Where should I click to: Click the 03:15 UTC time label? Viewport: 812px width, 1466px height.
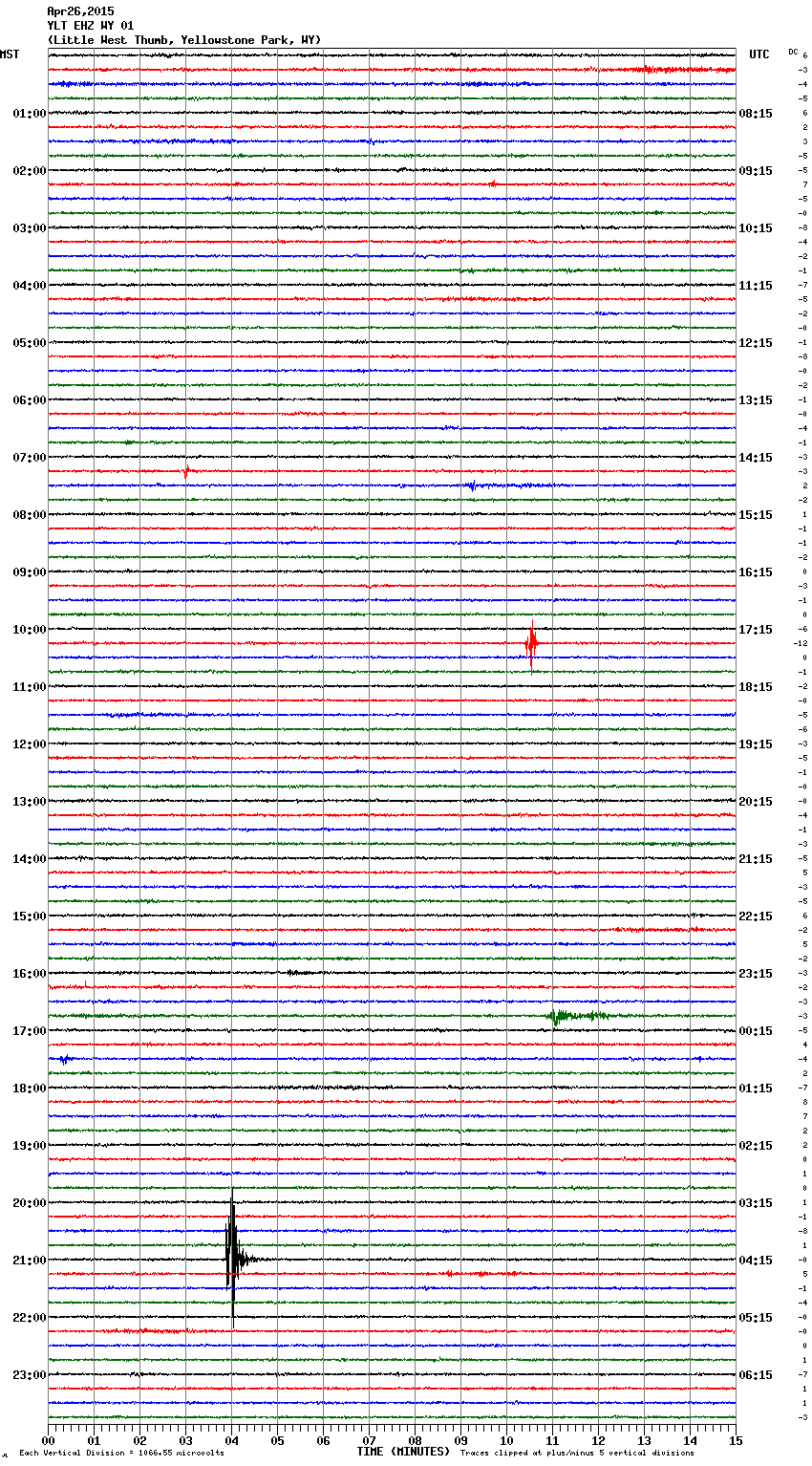point(756,1203)
